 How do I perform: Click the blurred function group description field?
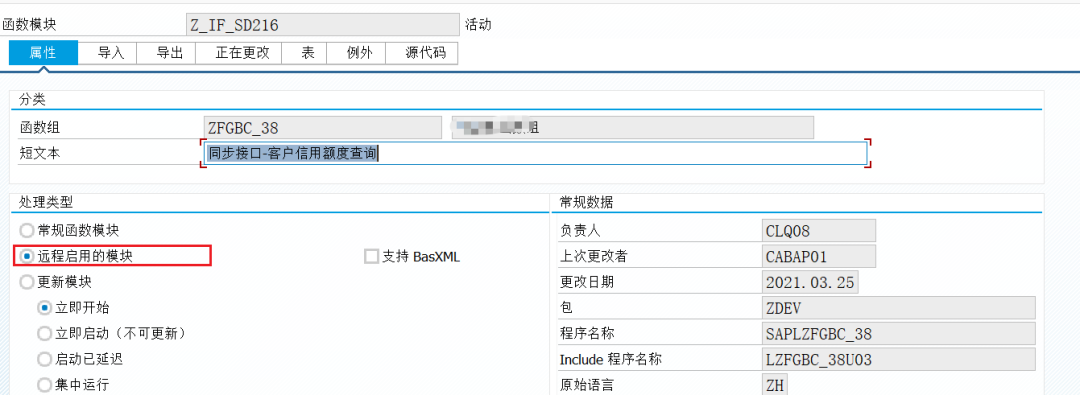pos(633,128)
